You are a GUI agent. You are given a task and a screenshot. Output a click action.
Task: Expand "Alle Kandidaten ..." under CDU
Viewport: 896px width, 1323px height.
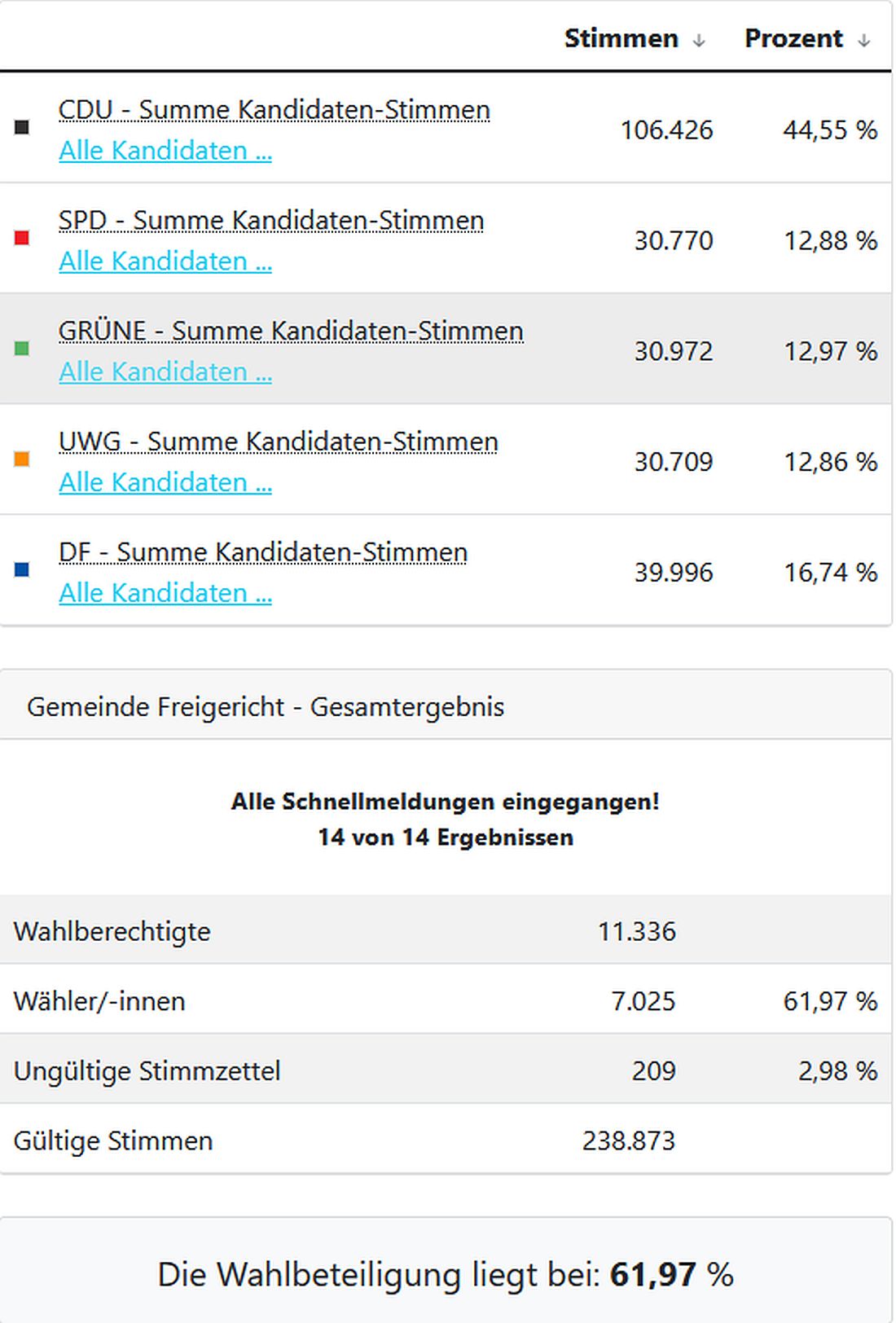coord(165,151)
